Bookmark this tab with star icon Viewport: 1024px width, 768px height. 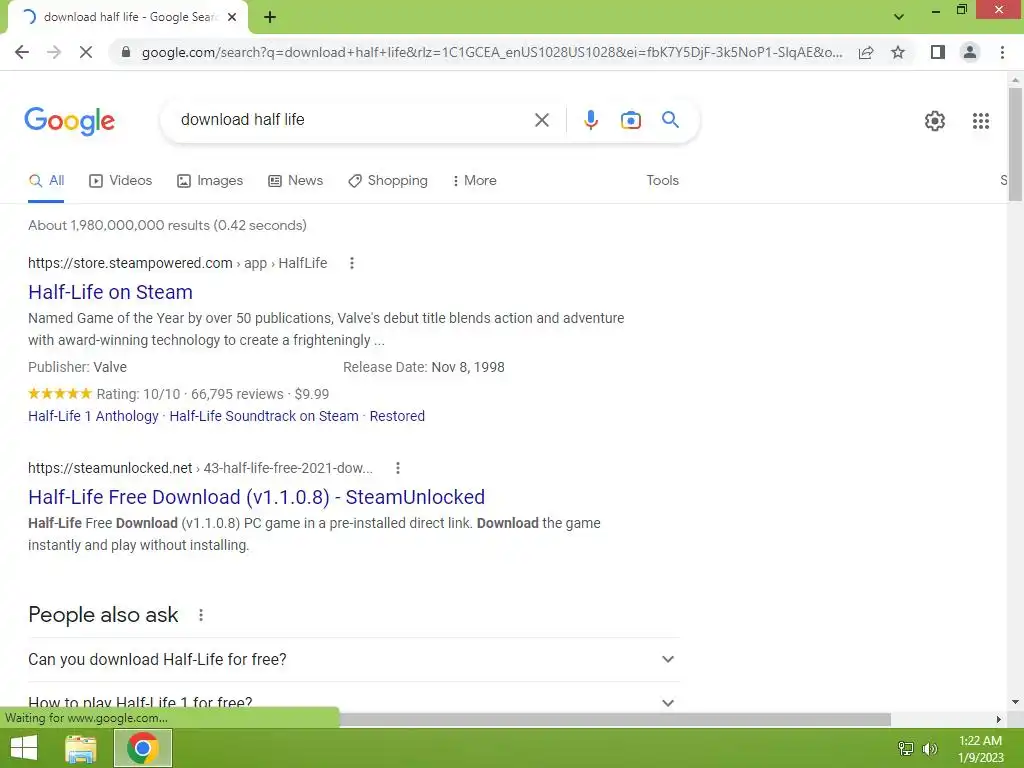tap(898, 52)
